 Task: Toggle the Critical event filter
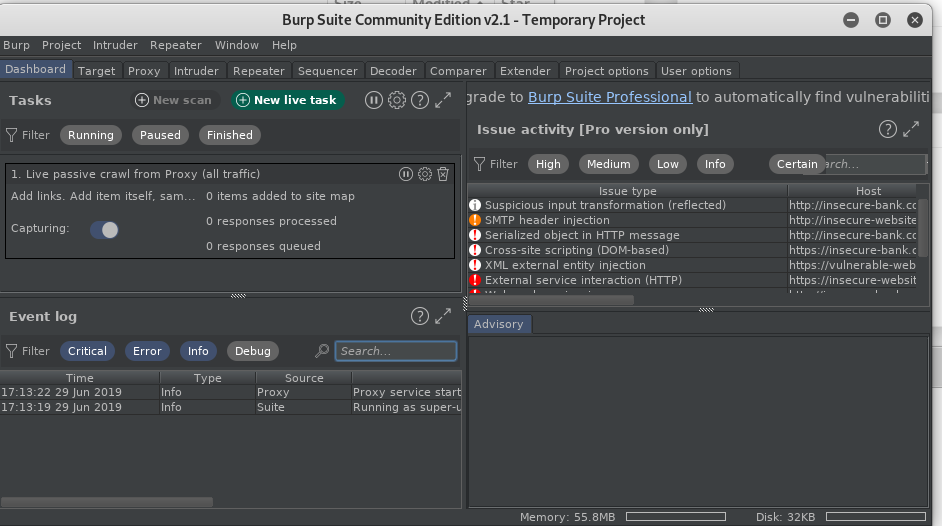[x=87, y=351]
